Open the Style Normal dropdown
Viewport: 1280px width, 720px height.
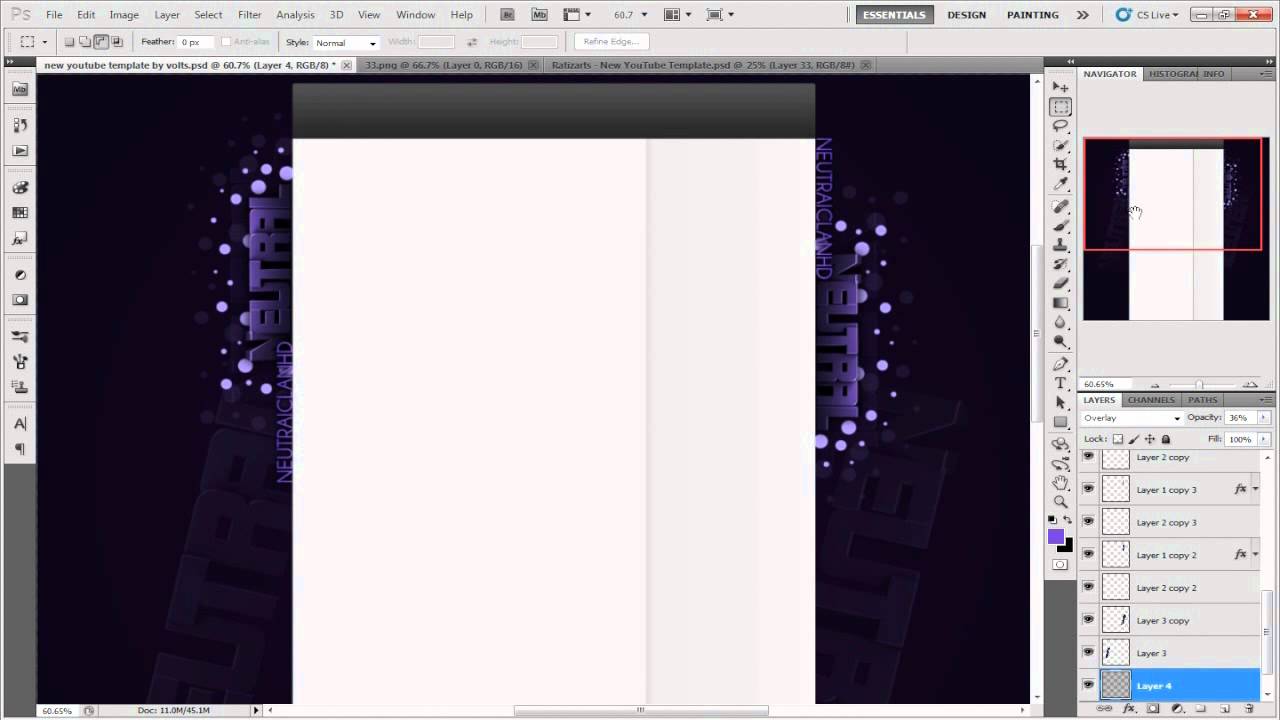(x=346, y=42)
